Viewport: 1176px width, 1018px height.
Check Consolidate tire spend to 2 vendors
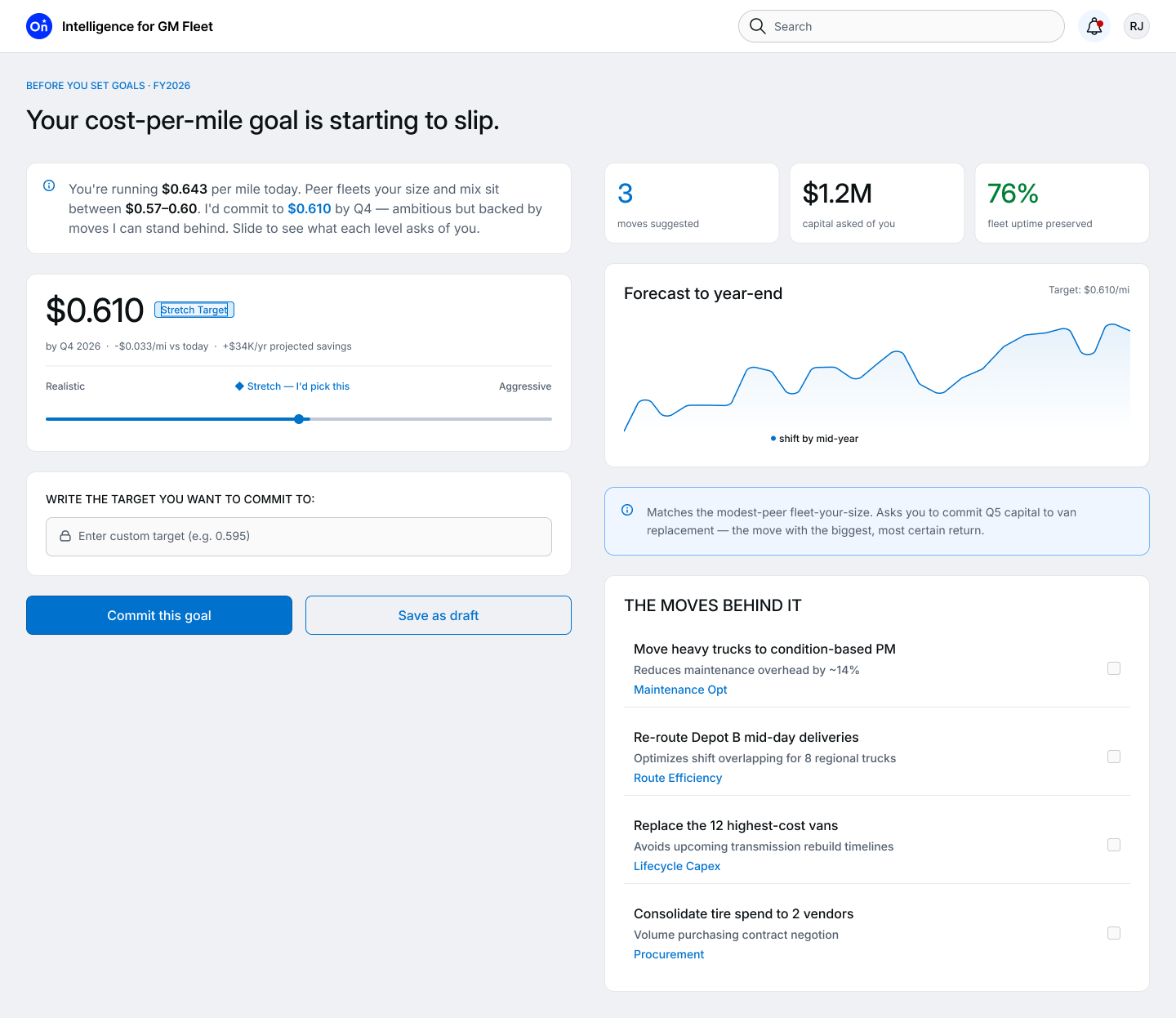point(1114,933)
